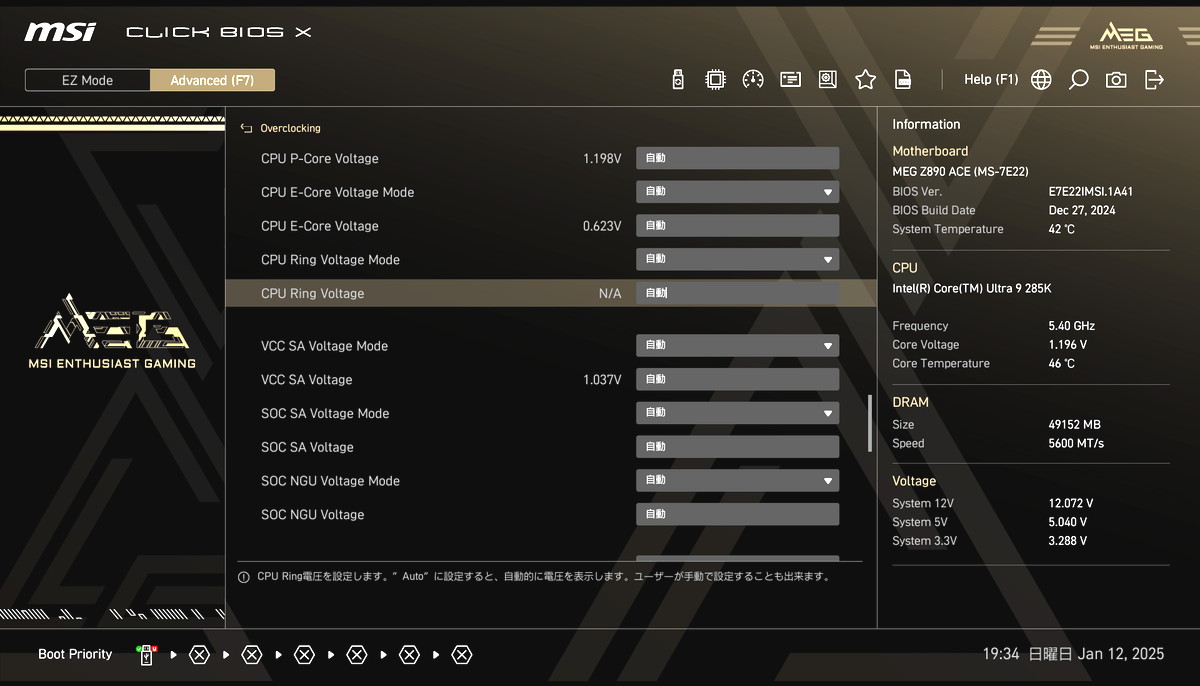Click the exit BIOS door icon
The image size is (1200, 686).
[1154, 80]
